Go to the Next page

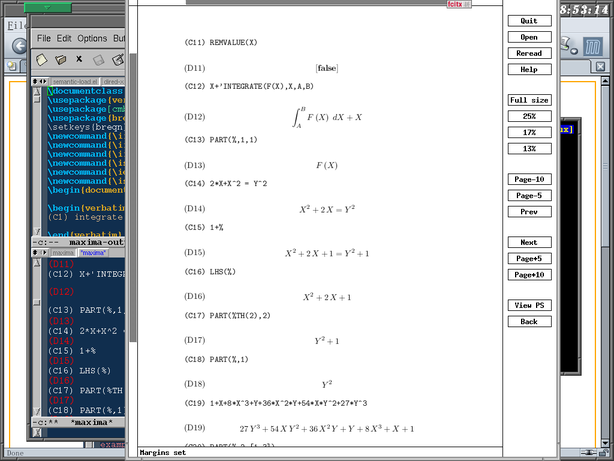pos(529,242)
